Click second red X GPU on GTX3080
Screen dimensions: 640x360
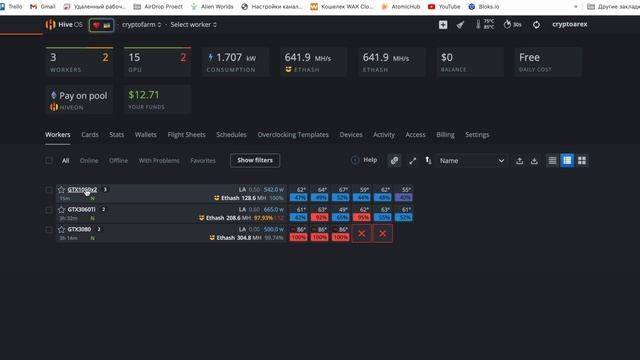(x=382, y=233)
